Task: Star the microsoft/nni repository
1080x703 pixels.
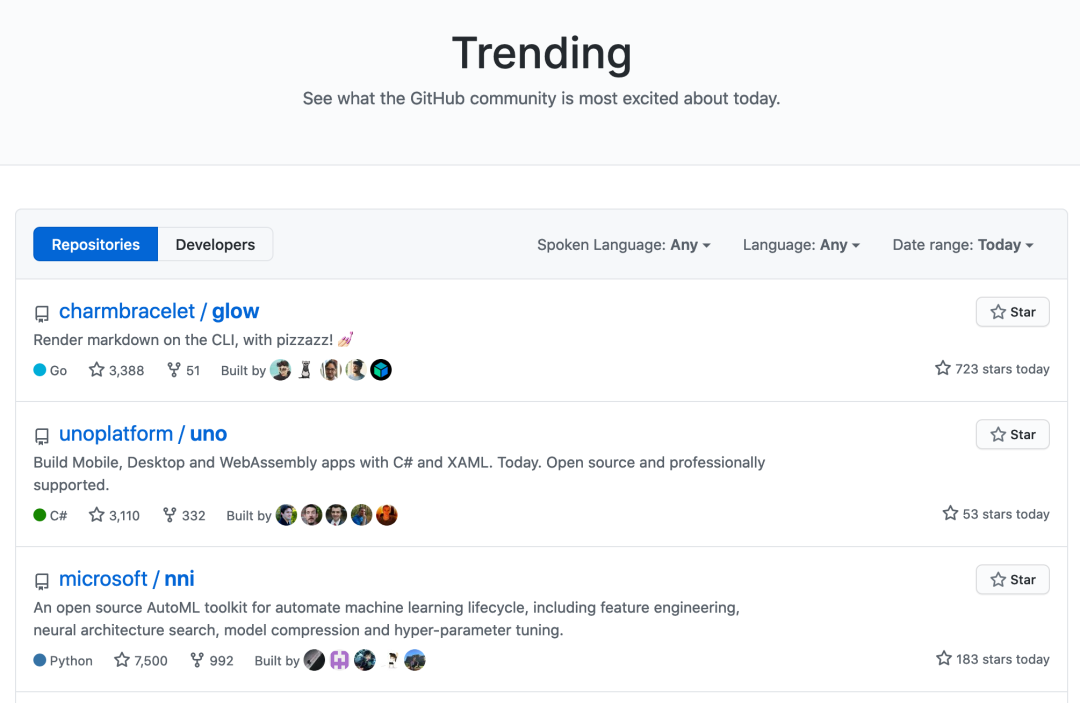Action: tap(1012, 579)
